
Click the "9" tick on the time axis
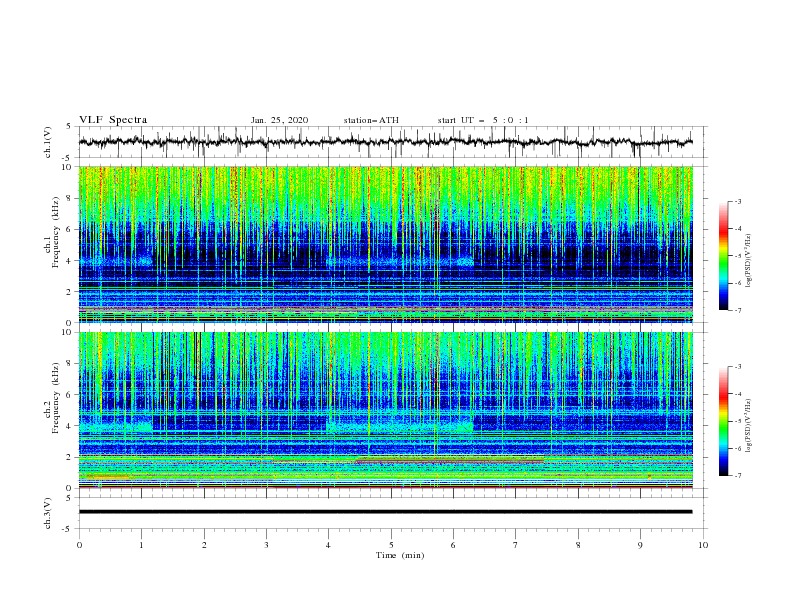click(x=640, y=545)
